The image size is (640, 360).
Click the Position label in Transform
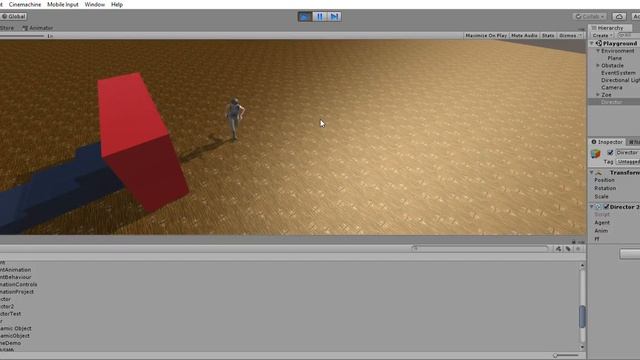click(604, 180)
